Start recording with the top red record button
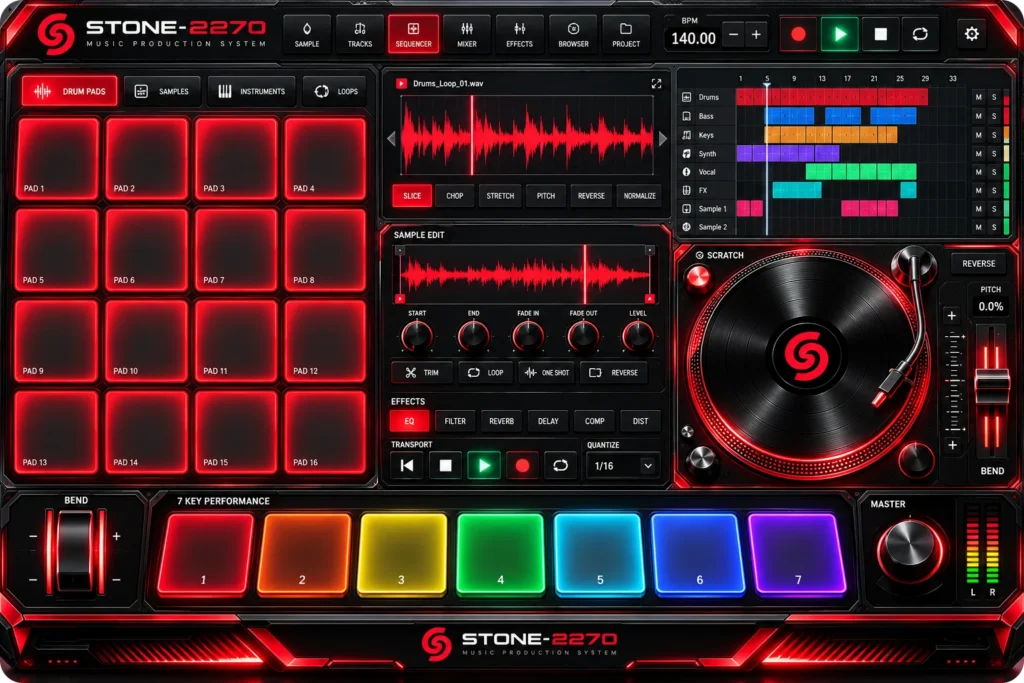The height and width of the screenshot is (683, 1024). 798,34
